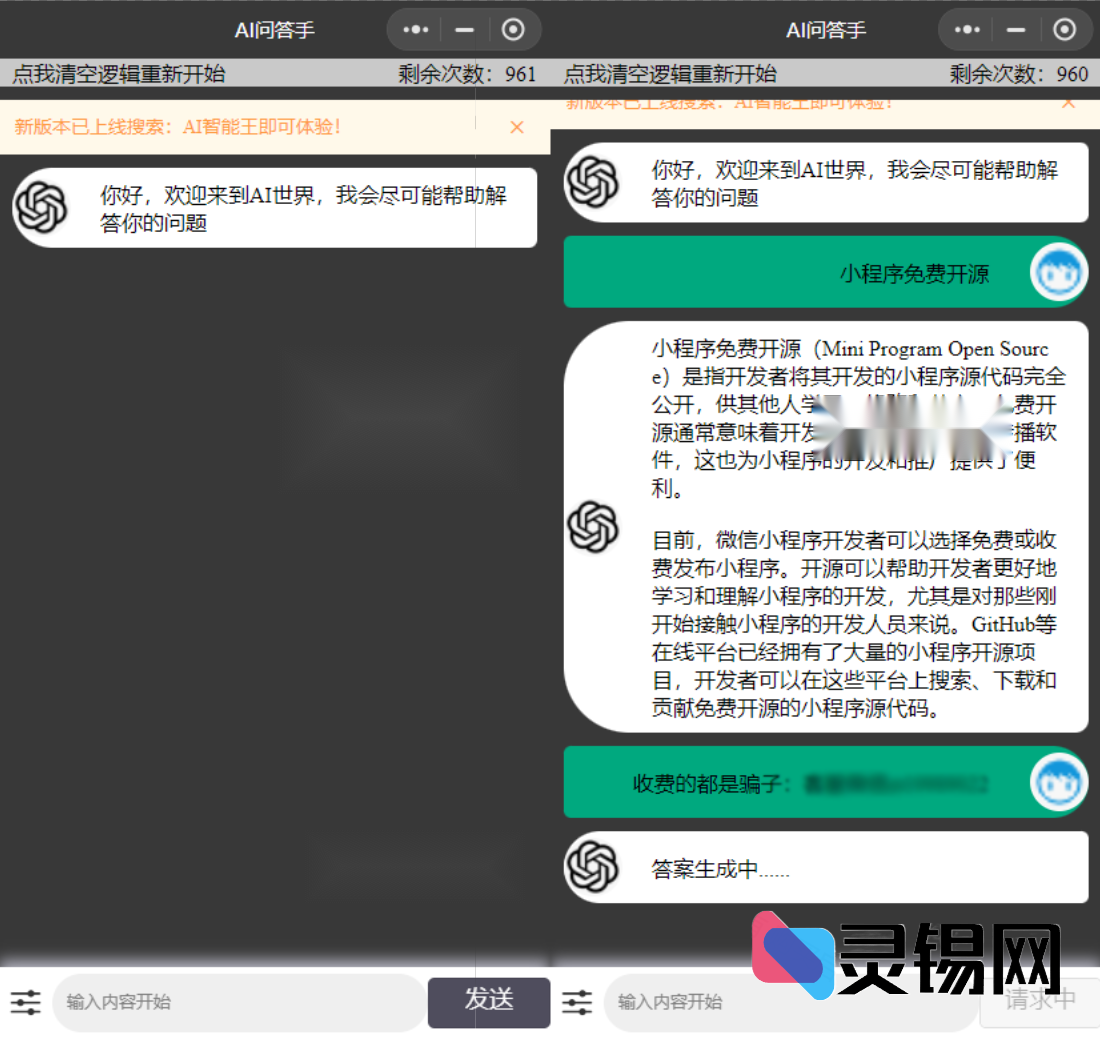Click the sliders icon left of the input field
Viewport: 1100px width, 1037px height.
coord(25,1002)
